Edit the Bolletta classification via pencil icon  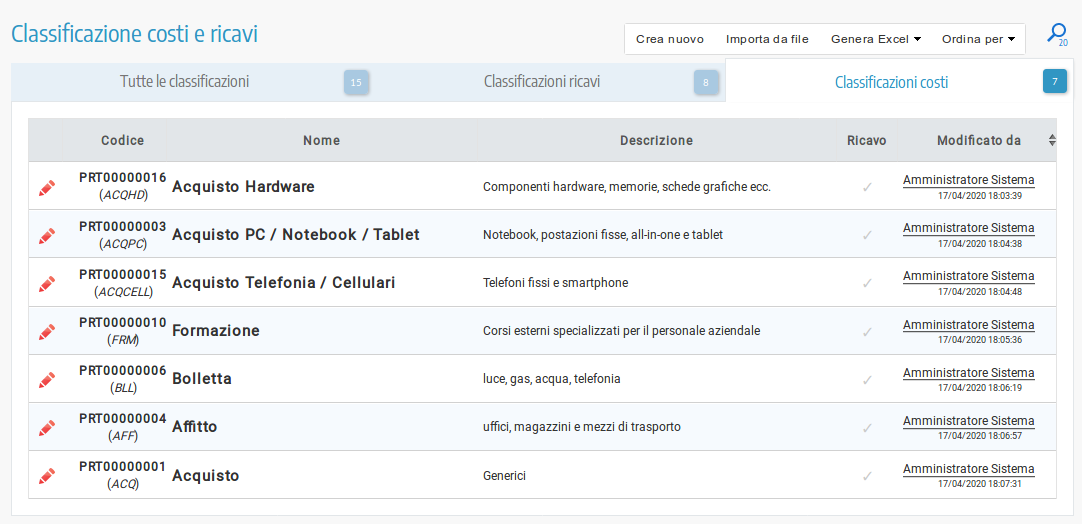coord(46,379)
